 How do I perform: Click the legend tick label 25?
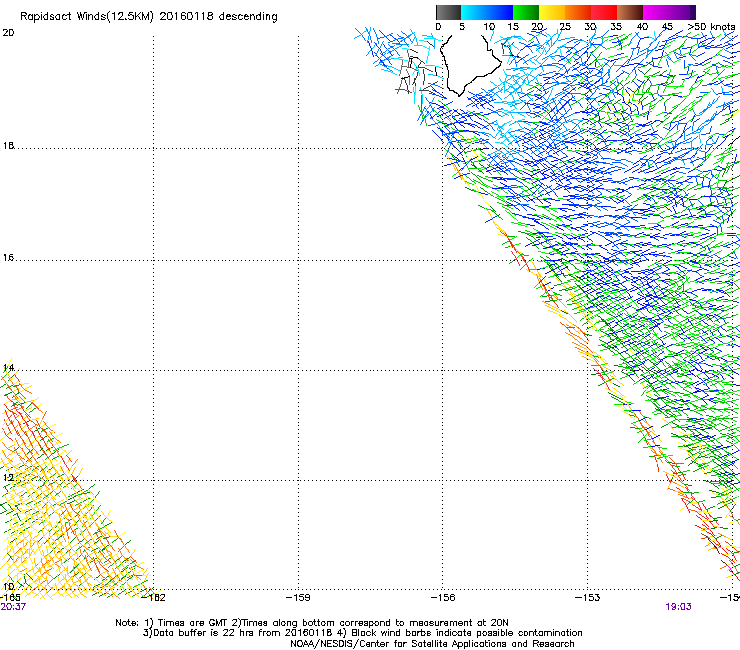pyautogui.click(x=565, y=27)
